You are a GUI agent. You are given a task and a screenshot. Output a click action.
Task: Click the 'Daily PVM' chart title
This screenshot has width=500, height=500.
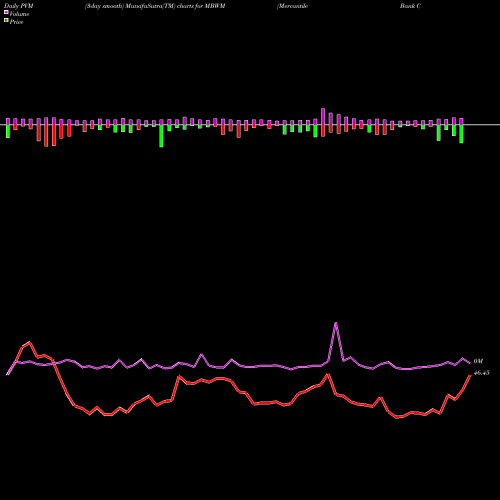click(19, 6)
